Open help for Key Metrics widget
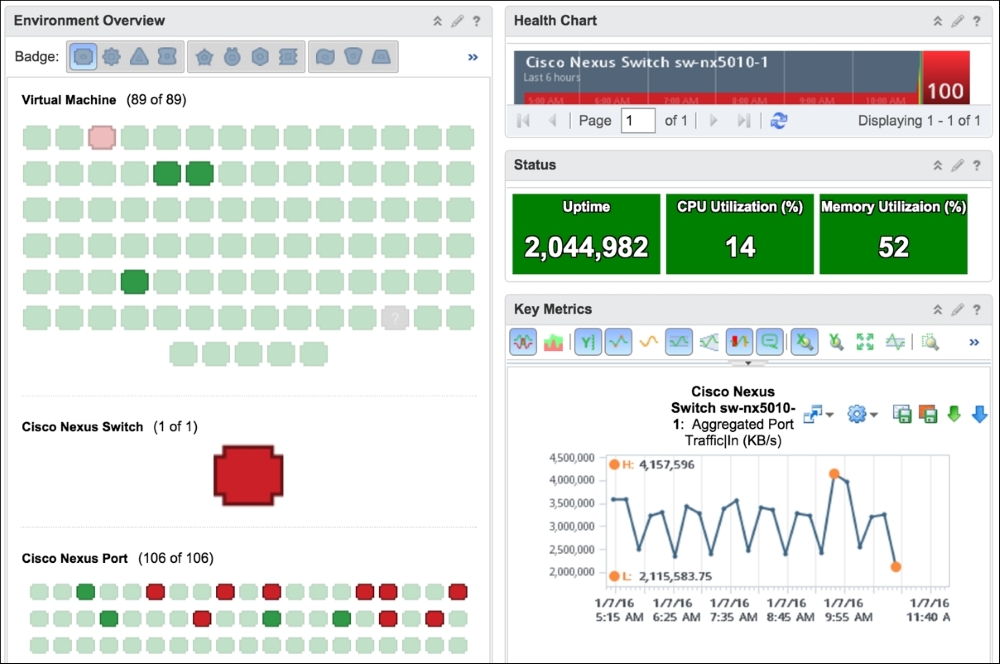The width and height of the screenshot is (1000, 664). tap(976, 309)
